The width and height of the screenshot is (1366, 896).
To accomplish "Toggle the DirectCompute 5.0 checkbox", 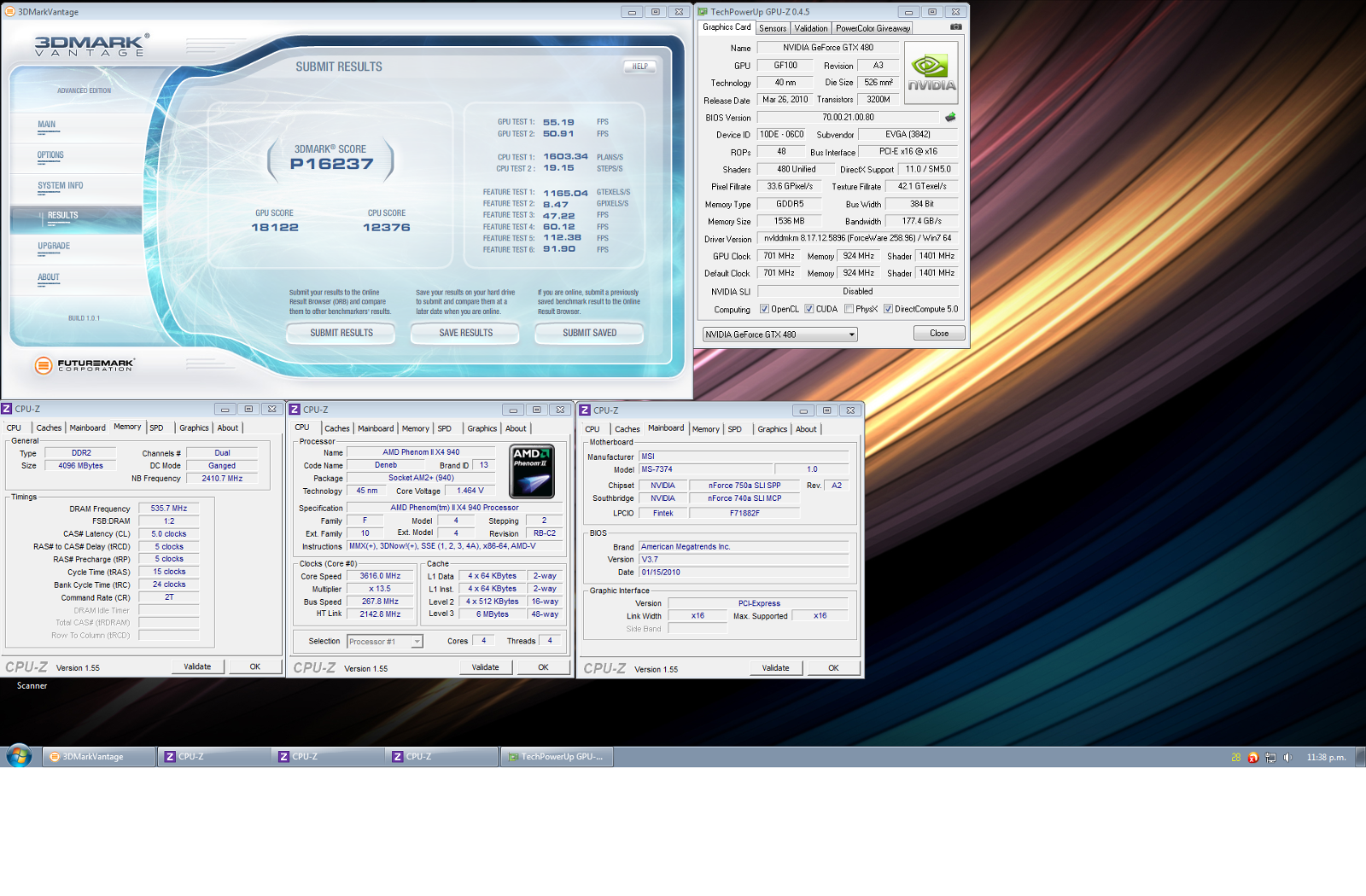I will tap(888, 309).
